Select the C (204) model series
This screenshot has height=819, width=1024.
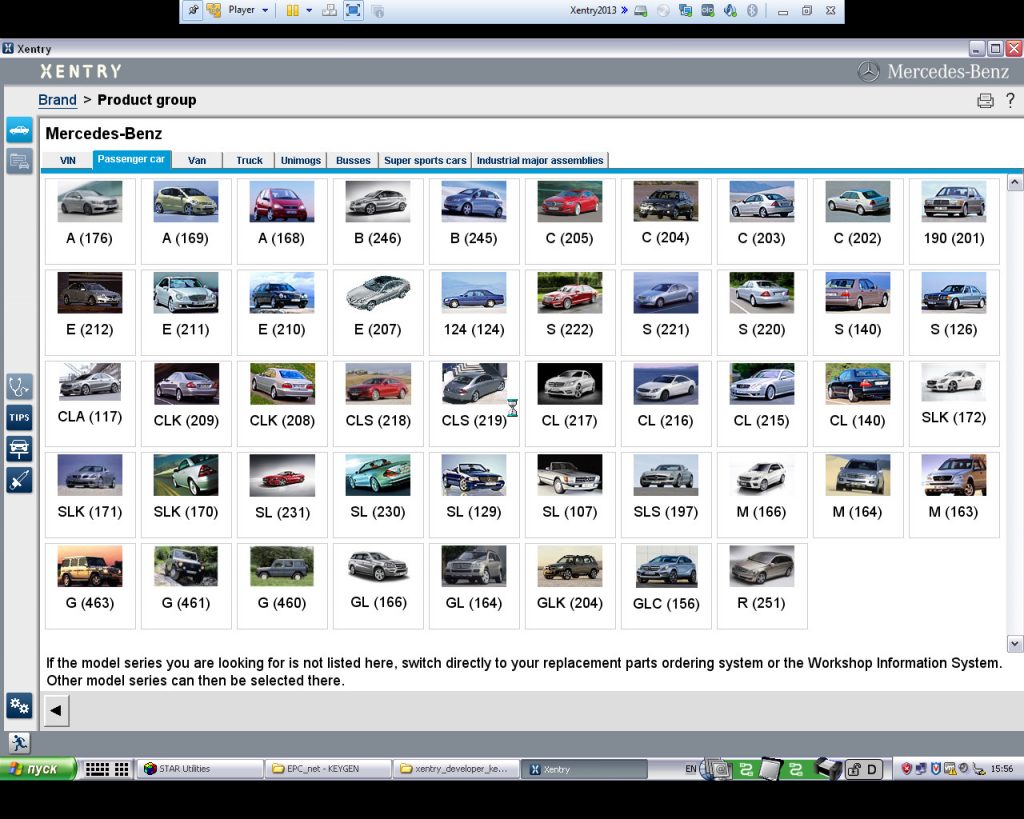(666, 221)
